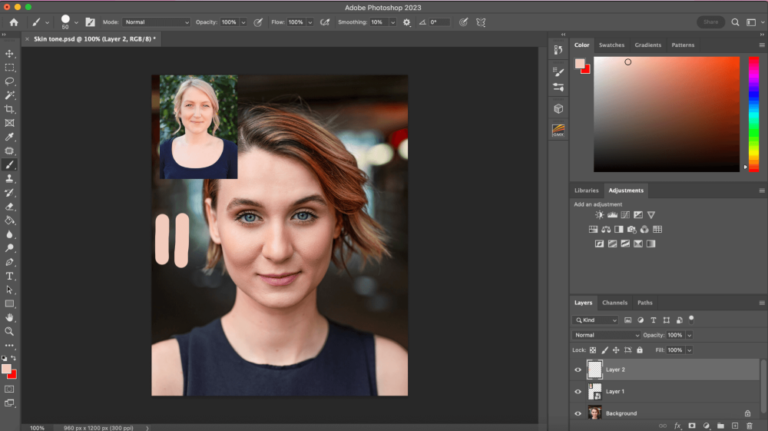This screenshot has width=768, height=431.
Task: Open the Smoothing dropdown arrow
Action: click(392, 23)
